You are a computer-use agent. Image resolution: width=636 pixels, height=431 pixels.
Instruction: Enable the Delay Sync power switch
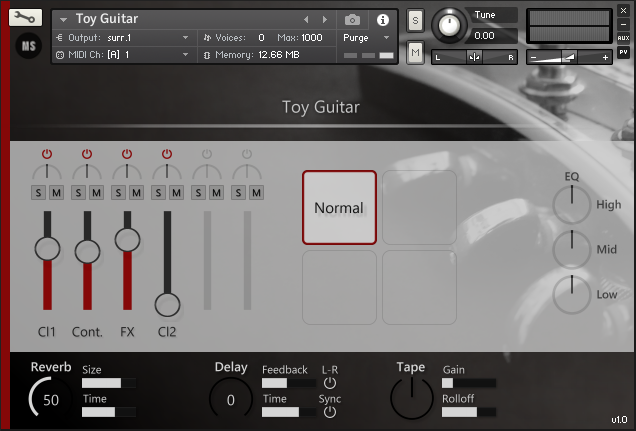tap(330, 412)
